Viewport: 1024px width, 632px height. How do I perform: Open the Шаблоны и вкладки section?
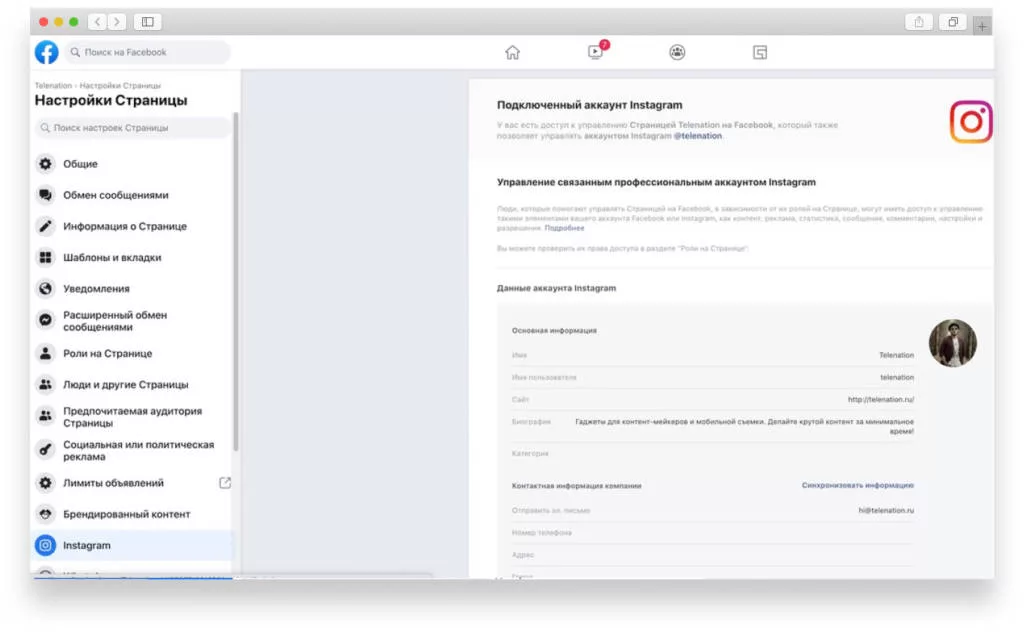tap(133, 257)
